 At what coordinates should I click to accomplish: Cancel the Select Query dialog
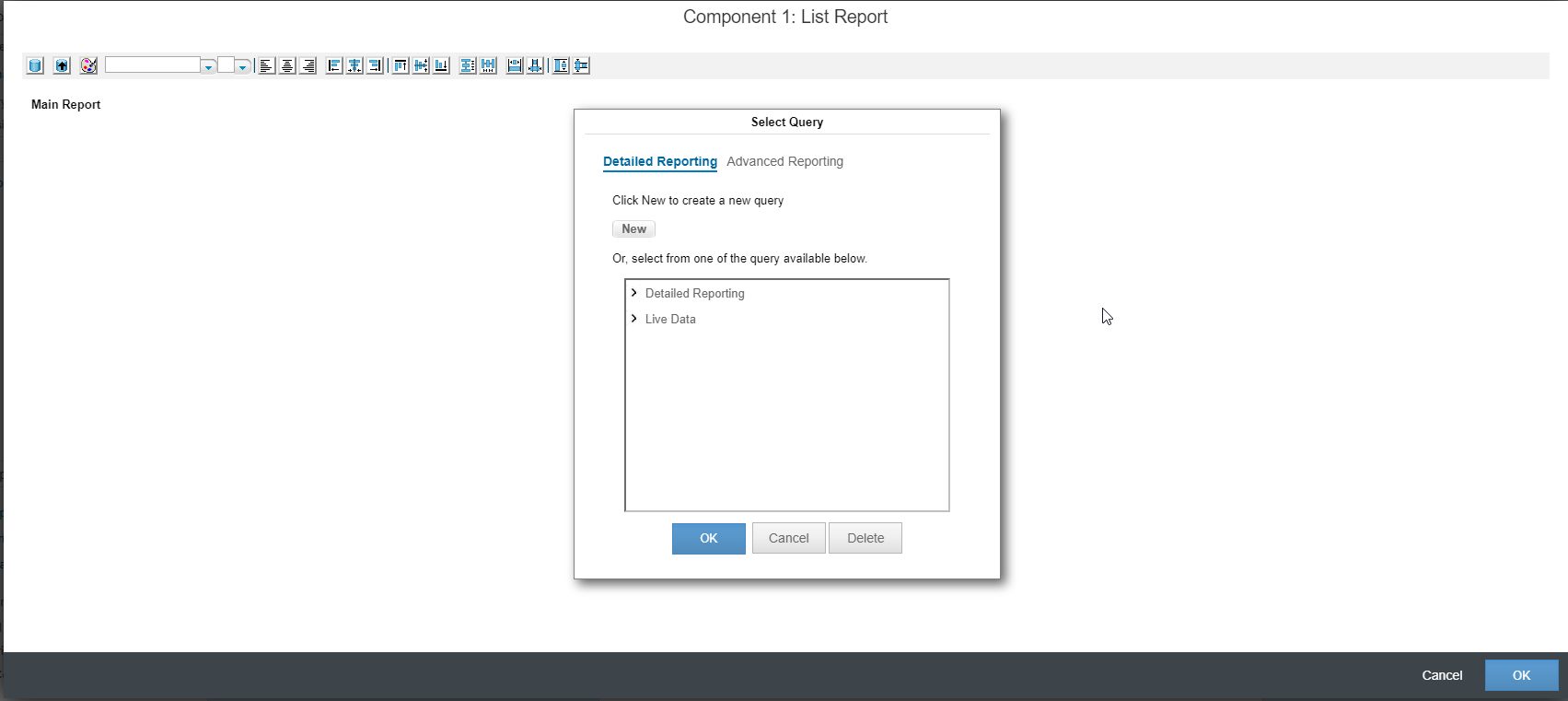789,538
